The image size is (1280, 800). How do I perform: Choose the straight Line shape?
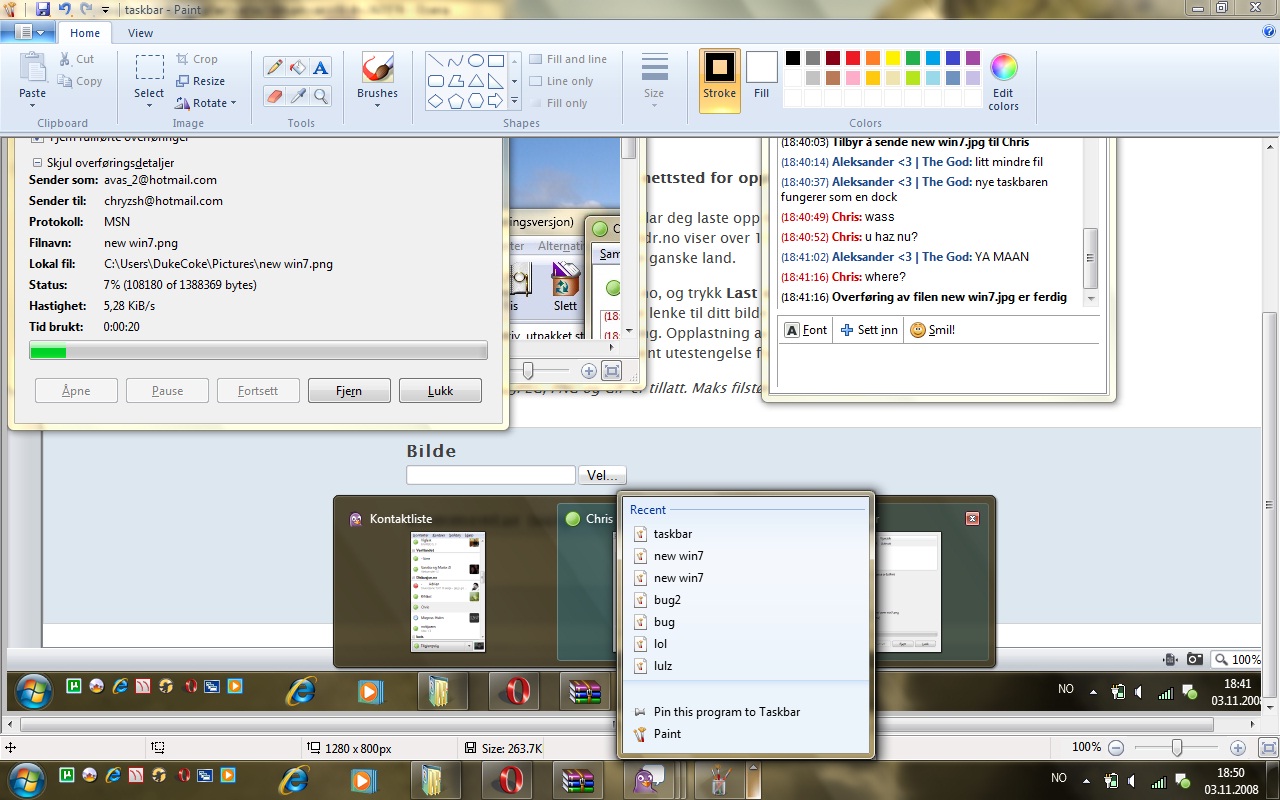tap(436, 60)
